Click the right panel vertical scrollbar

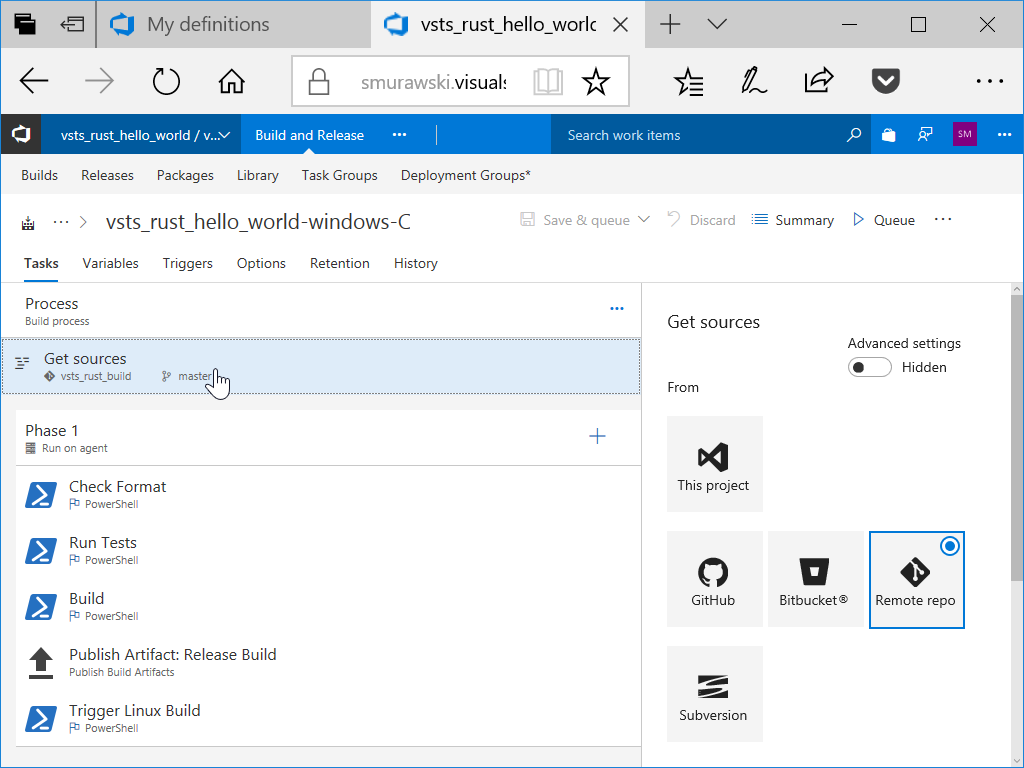[x=1017, y=436]
